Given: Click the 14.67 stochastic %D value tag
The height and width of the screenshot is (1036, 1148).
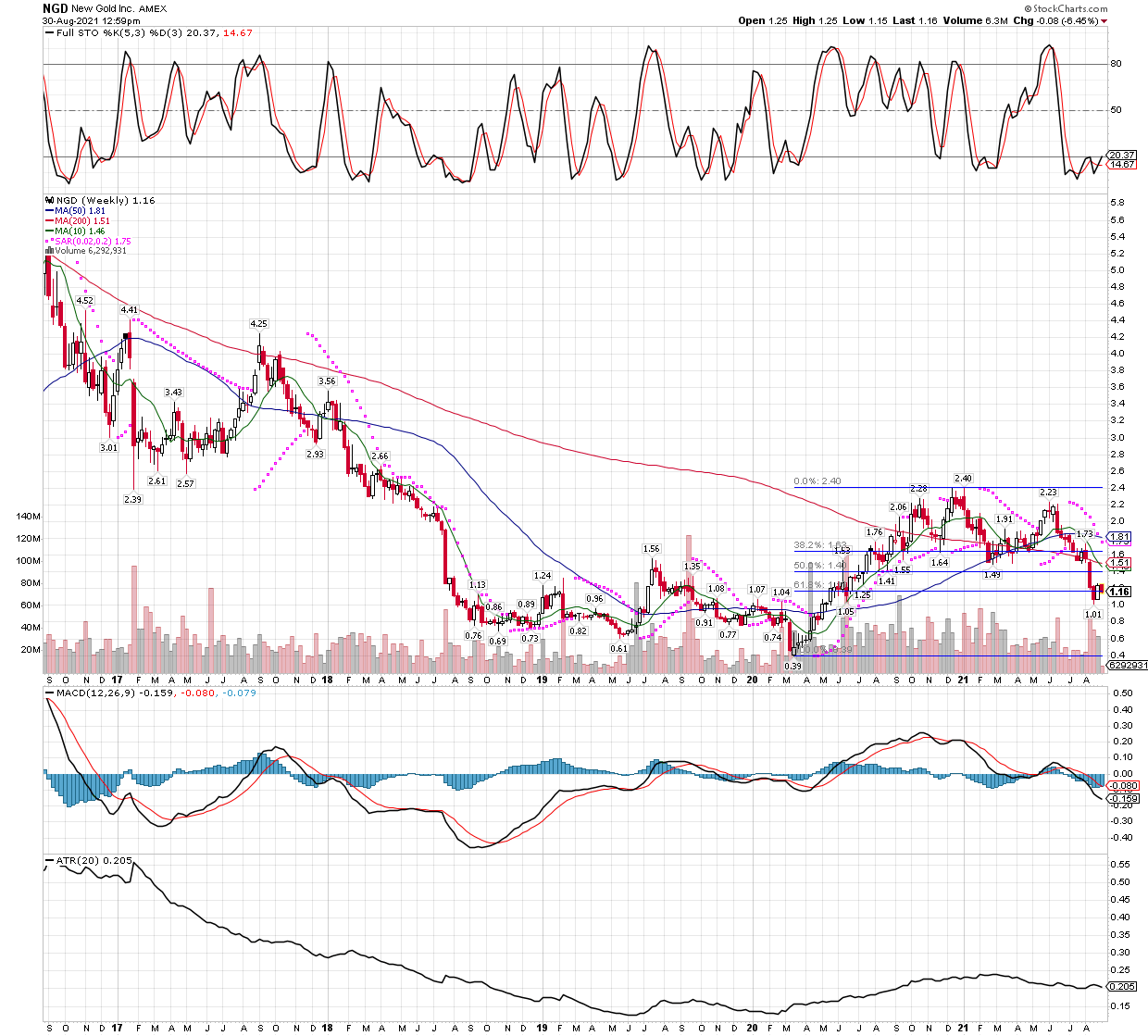Looking at the screenshot, I should tap(1122, 165).
